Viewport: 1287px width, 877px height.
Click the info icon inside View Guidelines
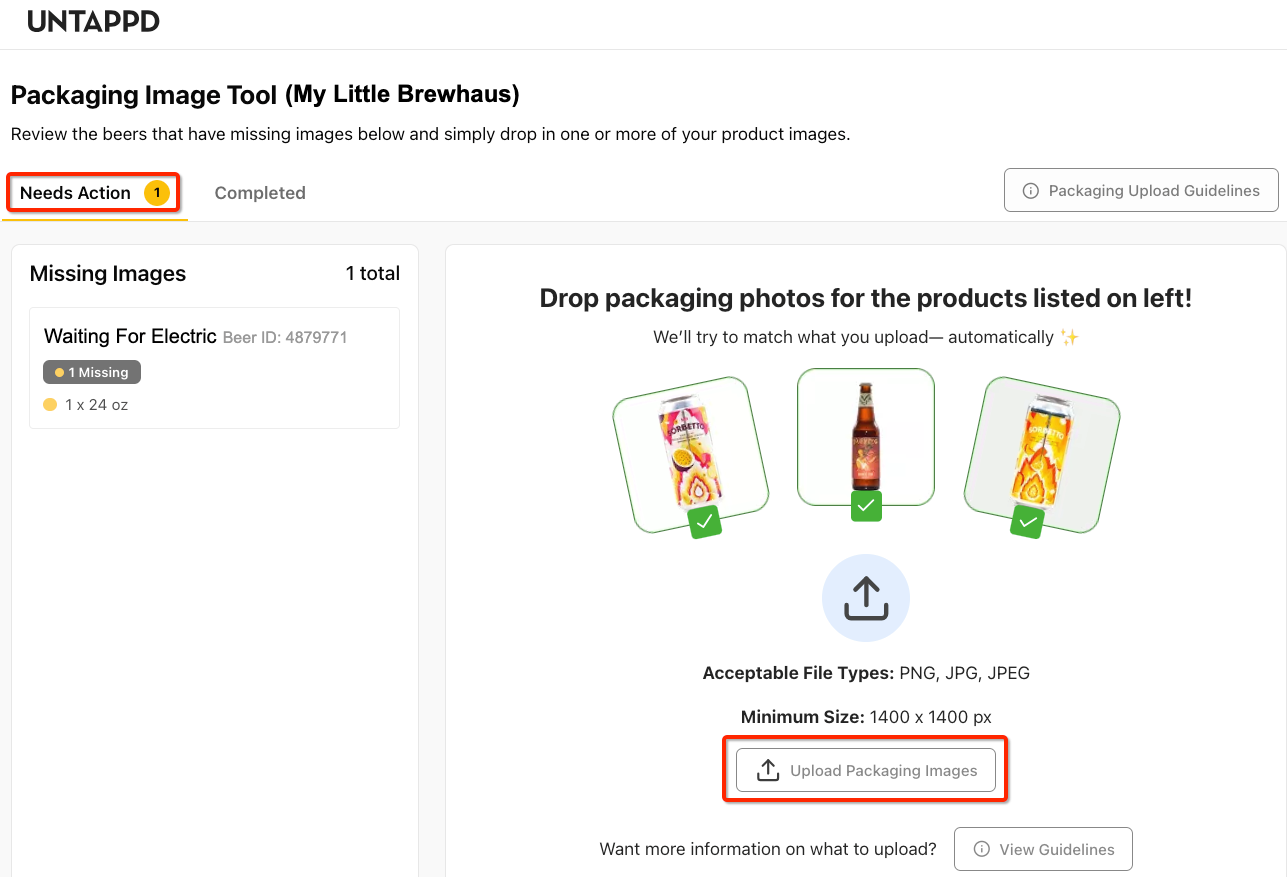(980, 849)
